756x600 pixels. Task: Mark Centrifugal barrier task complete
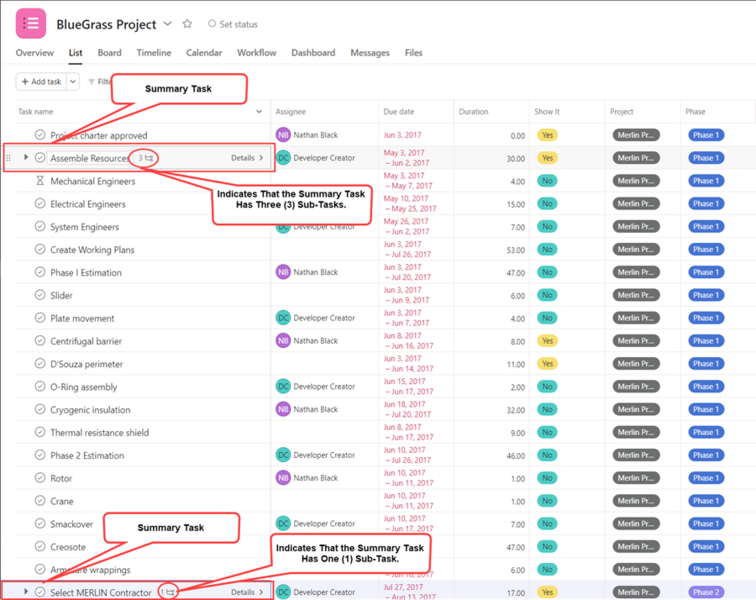[40, 341]
